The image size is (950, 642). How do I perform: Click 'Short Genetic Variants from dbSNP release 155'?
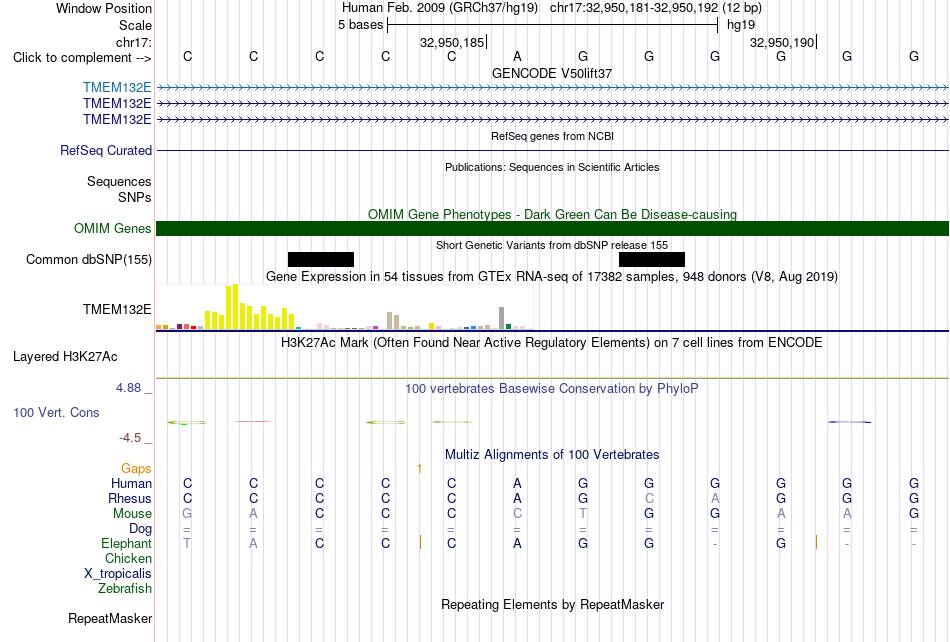click(552, 245)
